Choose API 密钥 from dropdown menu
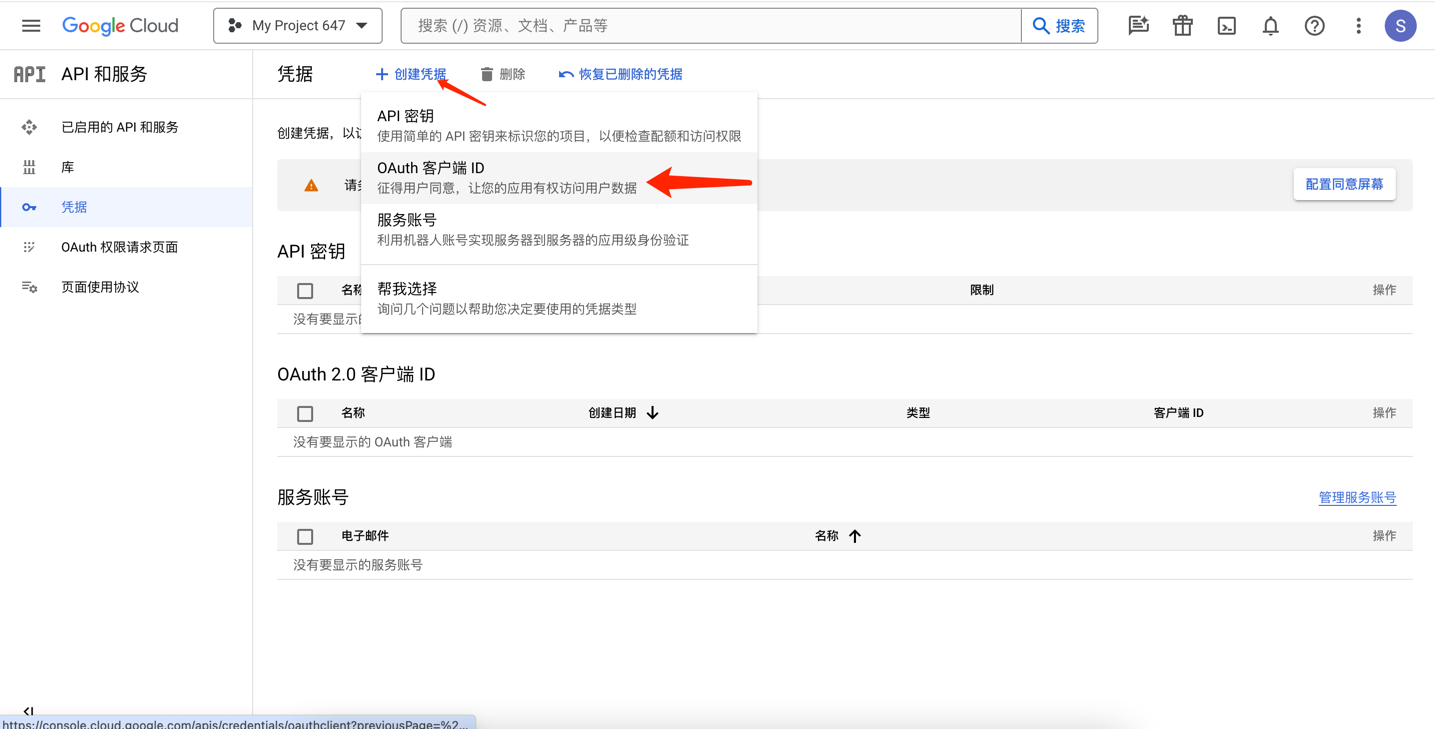The height and width of the screenshot is (729, 1435). coord(559,126)
